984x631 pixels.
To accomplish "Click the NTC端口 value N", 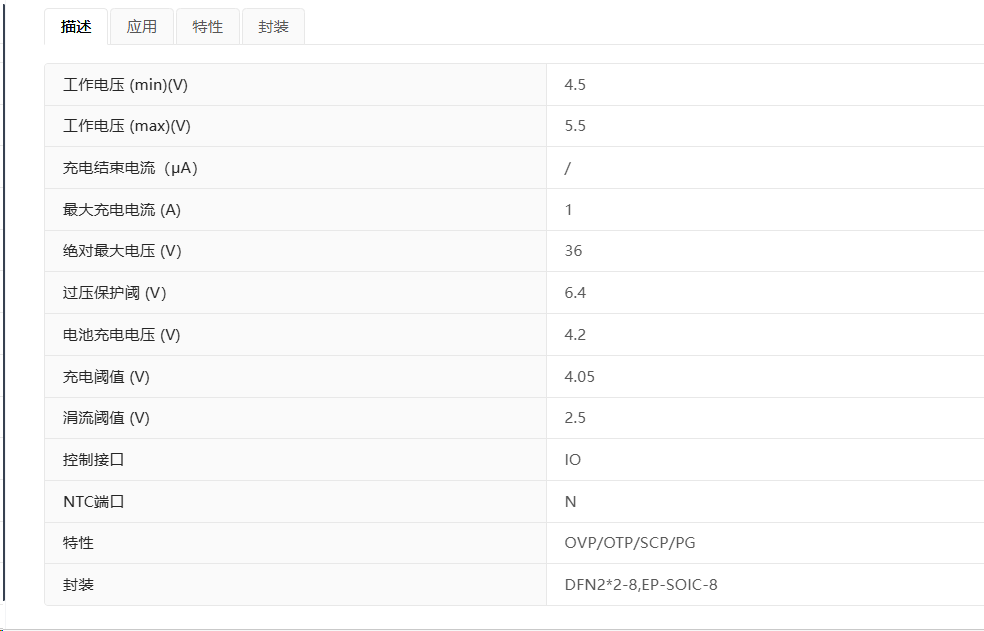I will (570, 502).
